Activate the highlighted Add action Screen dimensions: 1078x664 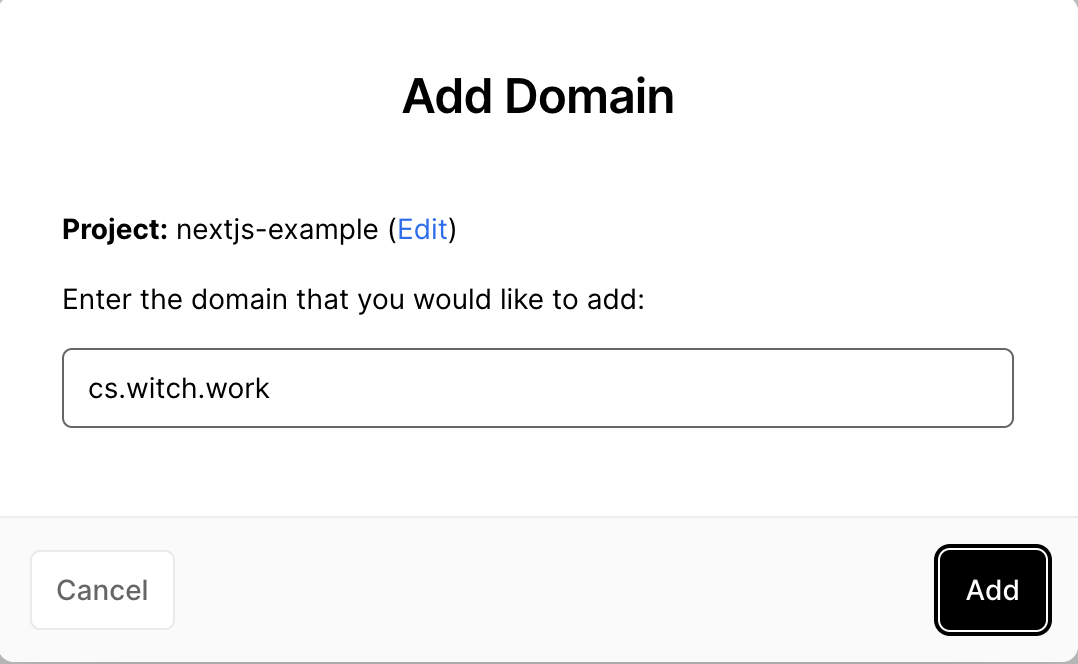point(992,590)
